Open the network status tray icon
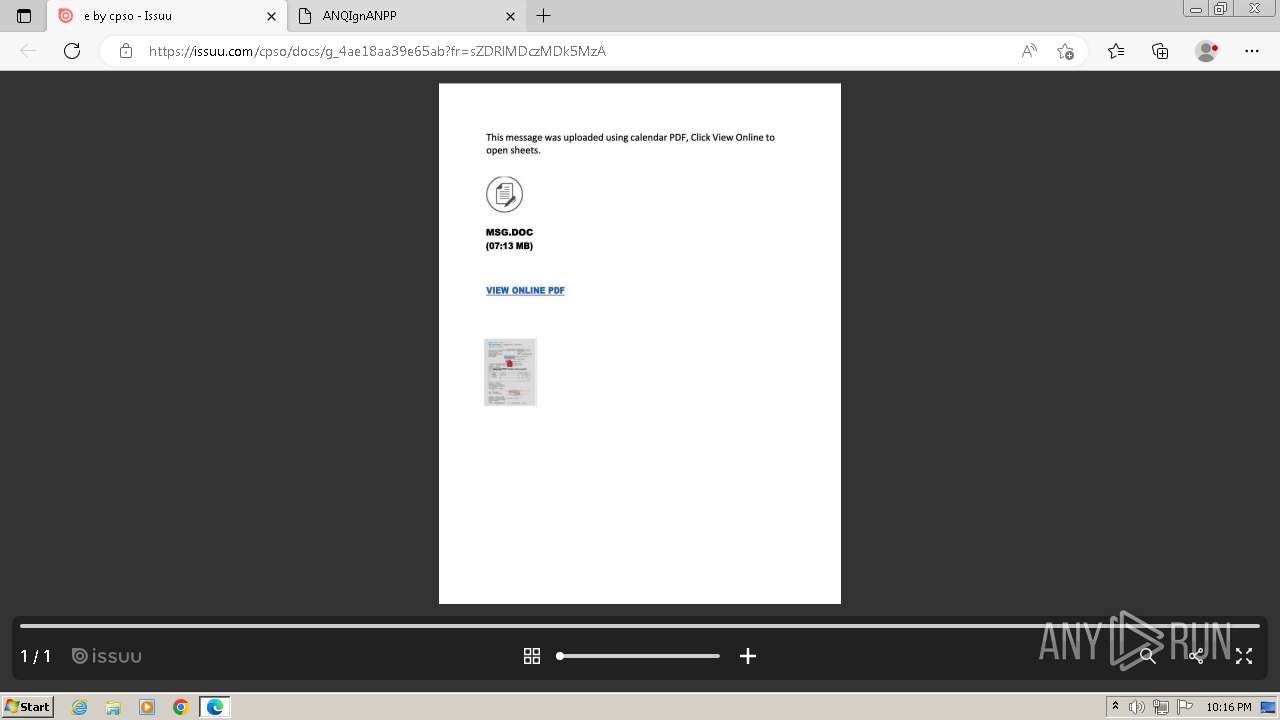Viewport: 1280px width, 720px height. click(x=1161, y=707)
